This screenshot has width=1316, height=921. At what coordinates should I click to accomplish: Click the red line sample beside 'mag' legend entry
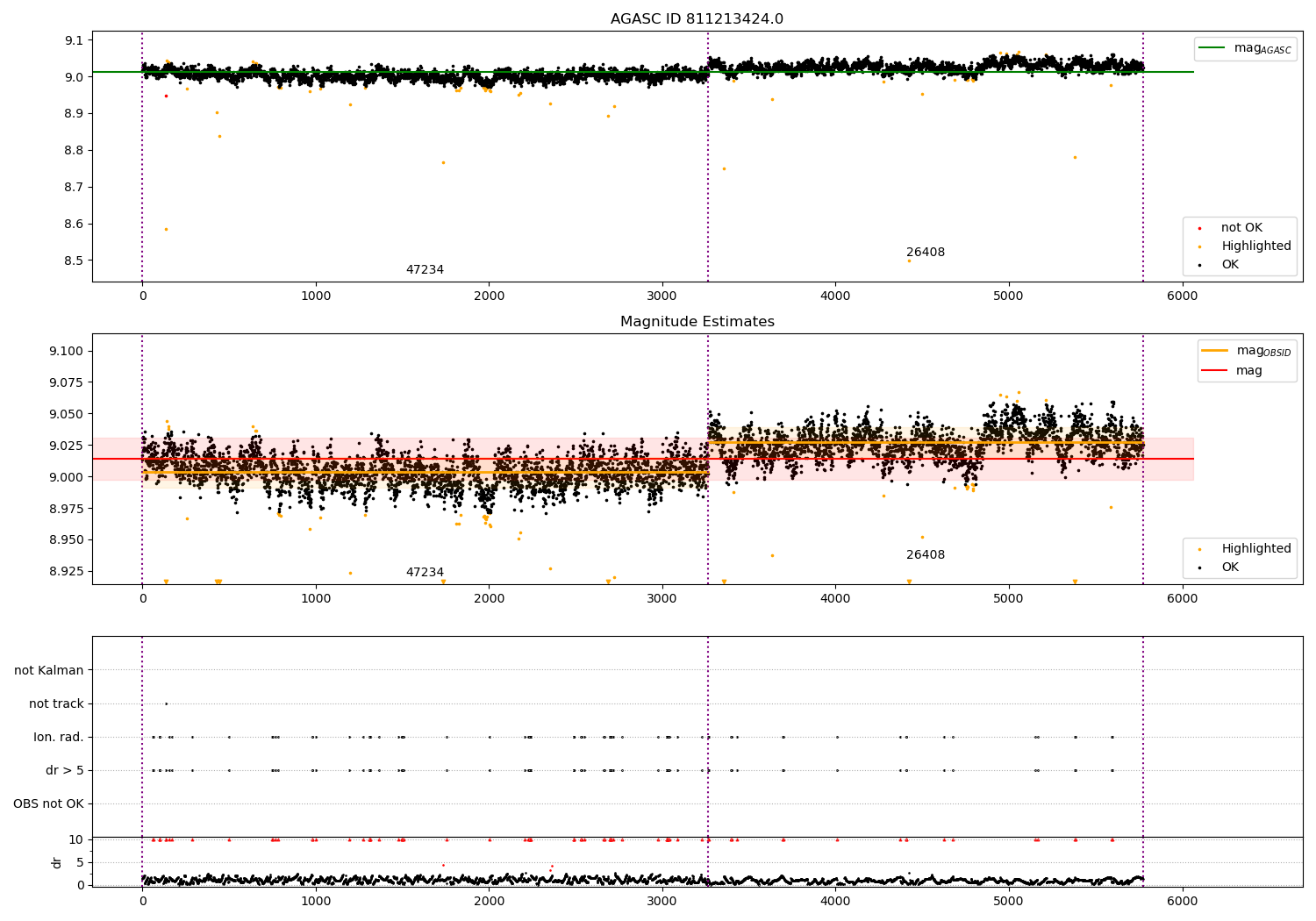[1214, 371]
